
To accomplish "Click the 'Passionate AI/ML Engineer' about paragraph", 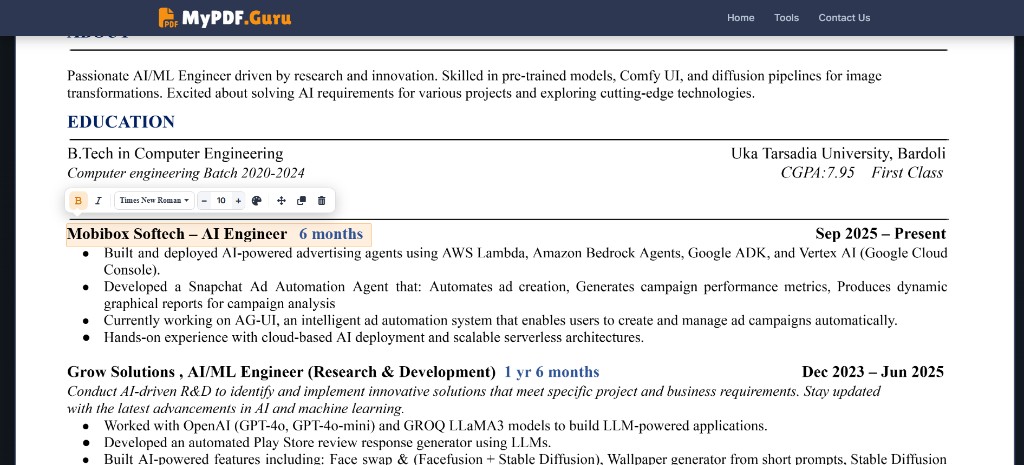I will 474,84.
